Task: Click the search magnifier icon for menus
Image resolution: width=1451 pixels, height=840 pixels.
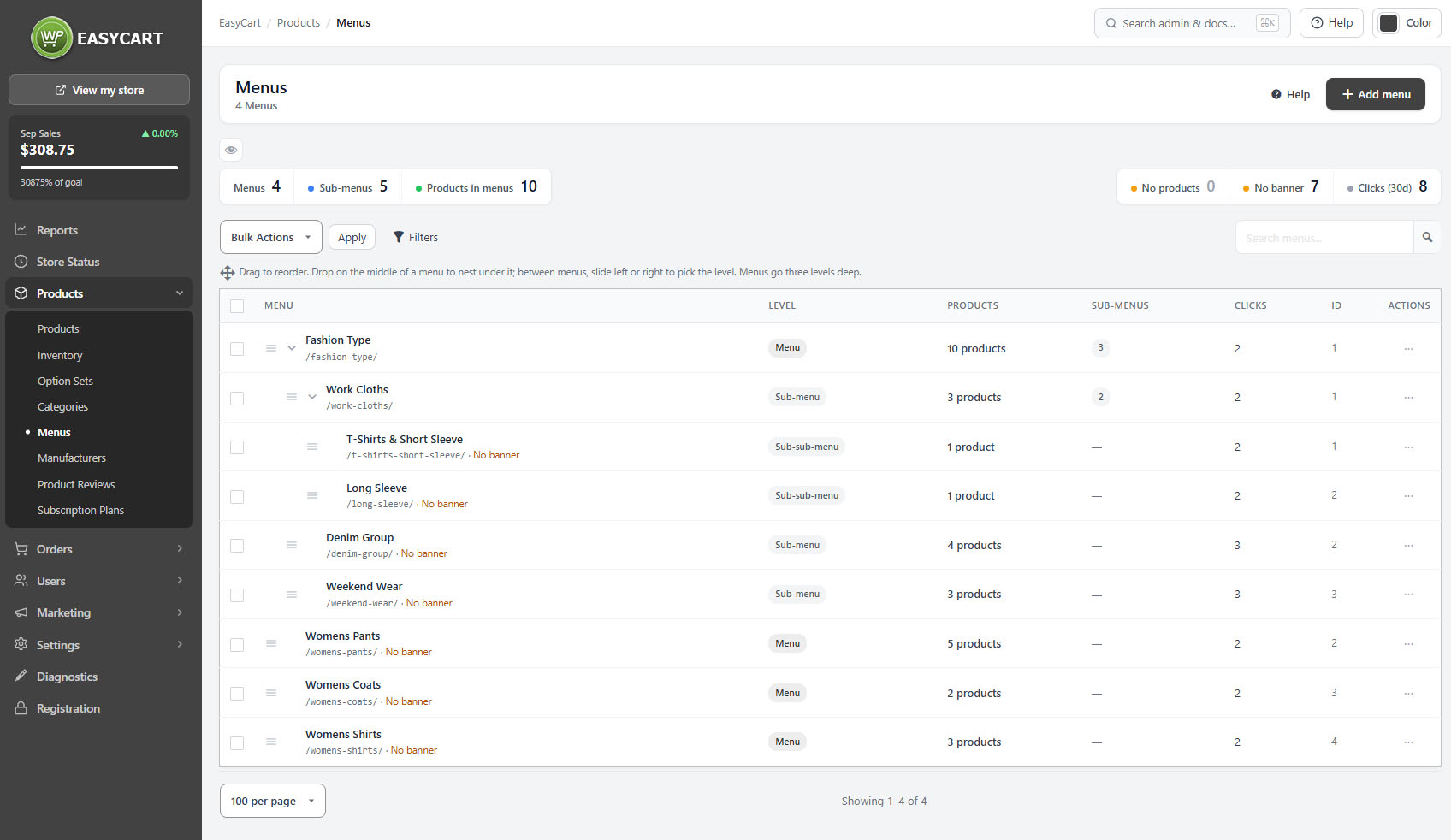Action: click(1427, 237)
